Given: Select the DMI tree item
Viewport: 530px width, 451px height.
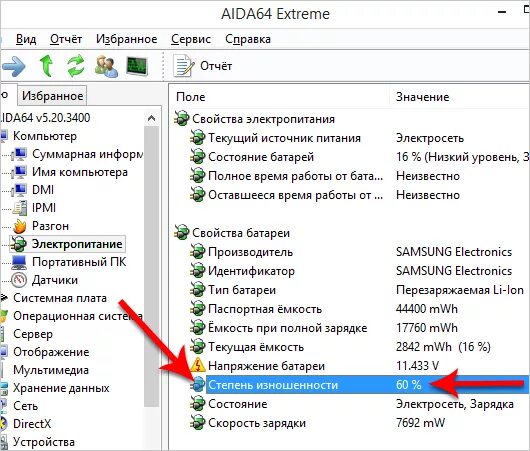Looking at the screenshot, I should (x=43, y=190).
